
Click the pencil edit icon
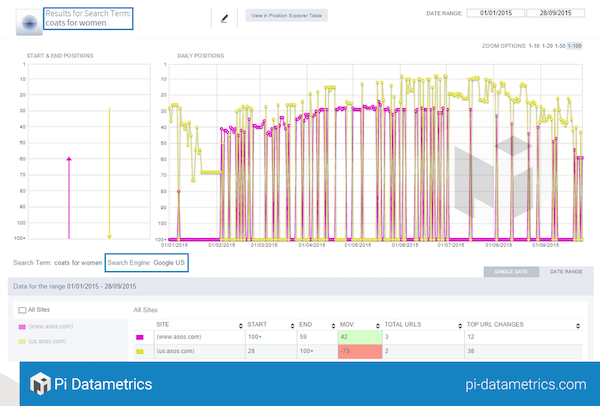pyautogui.click(x=225, y=18)
